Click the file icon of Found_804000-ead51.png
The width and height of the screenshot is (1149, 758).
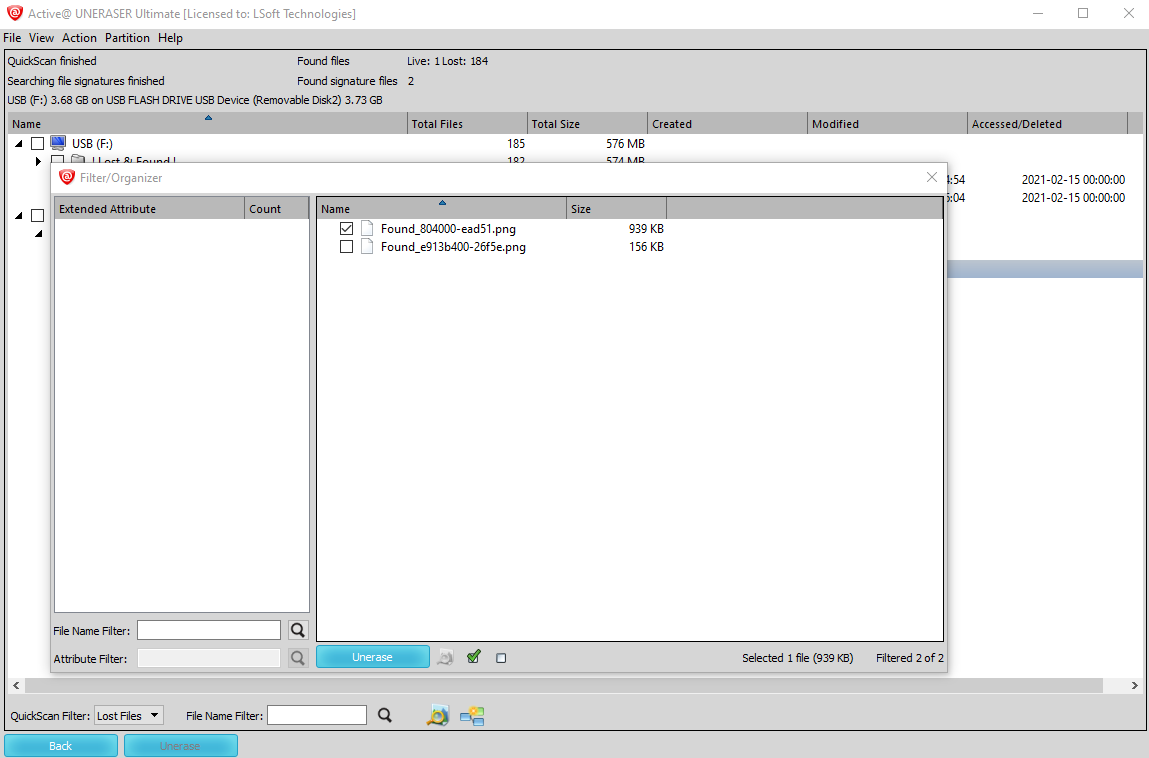pyautogui.click(x=367, y=229)
